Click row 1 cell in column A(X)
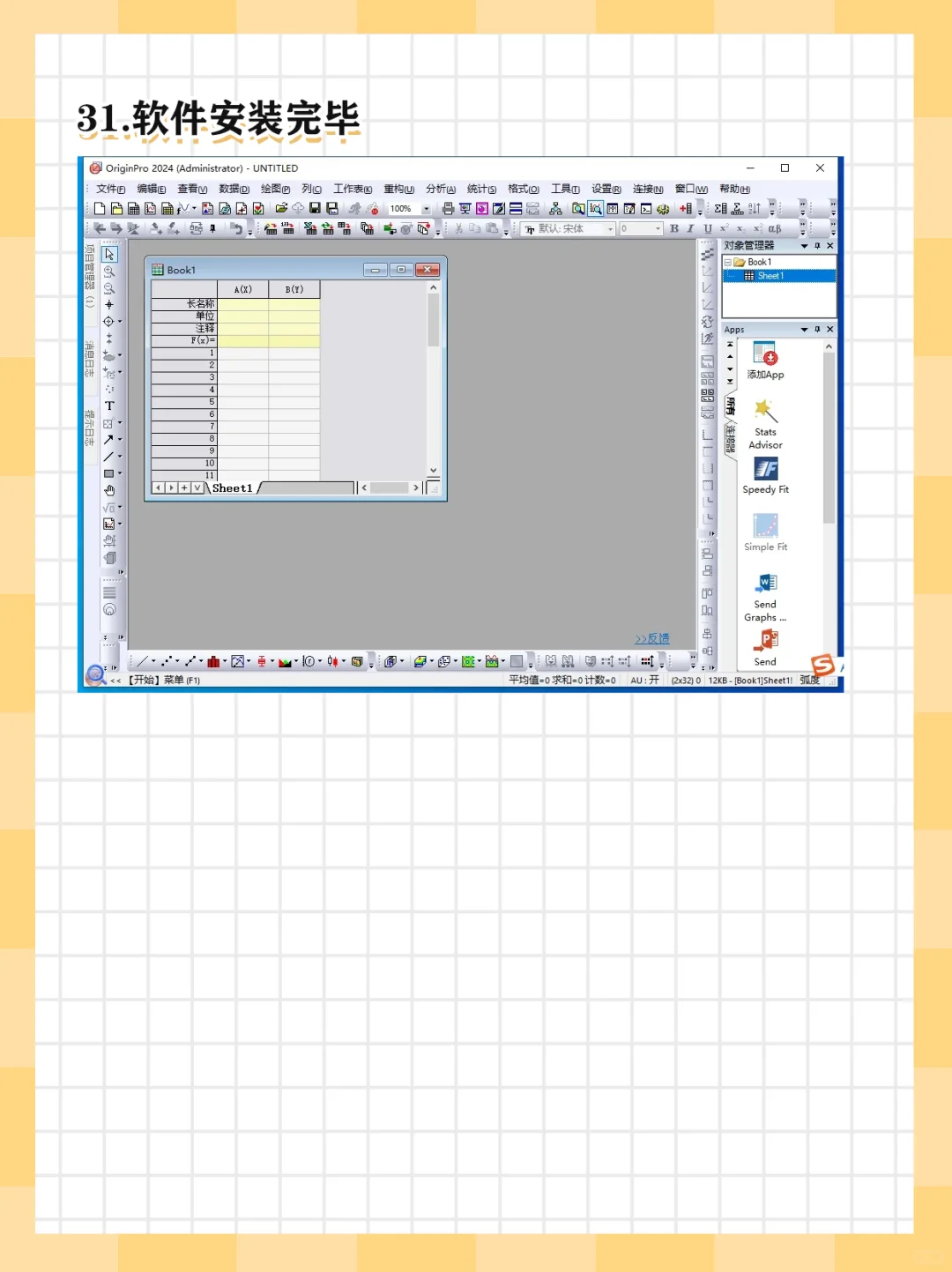952x1272 pixels. pos(242,353)
